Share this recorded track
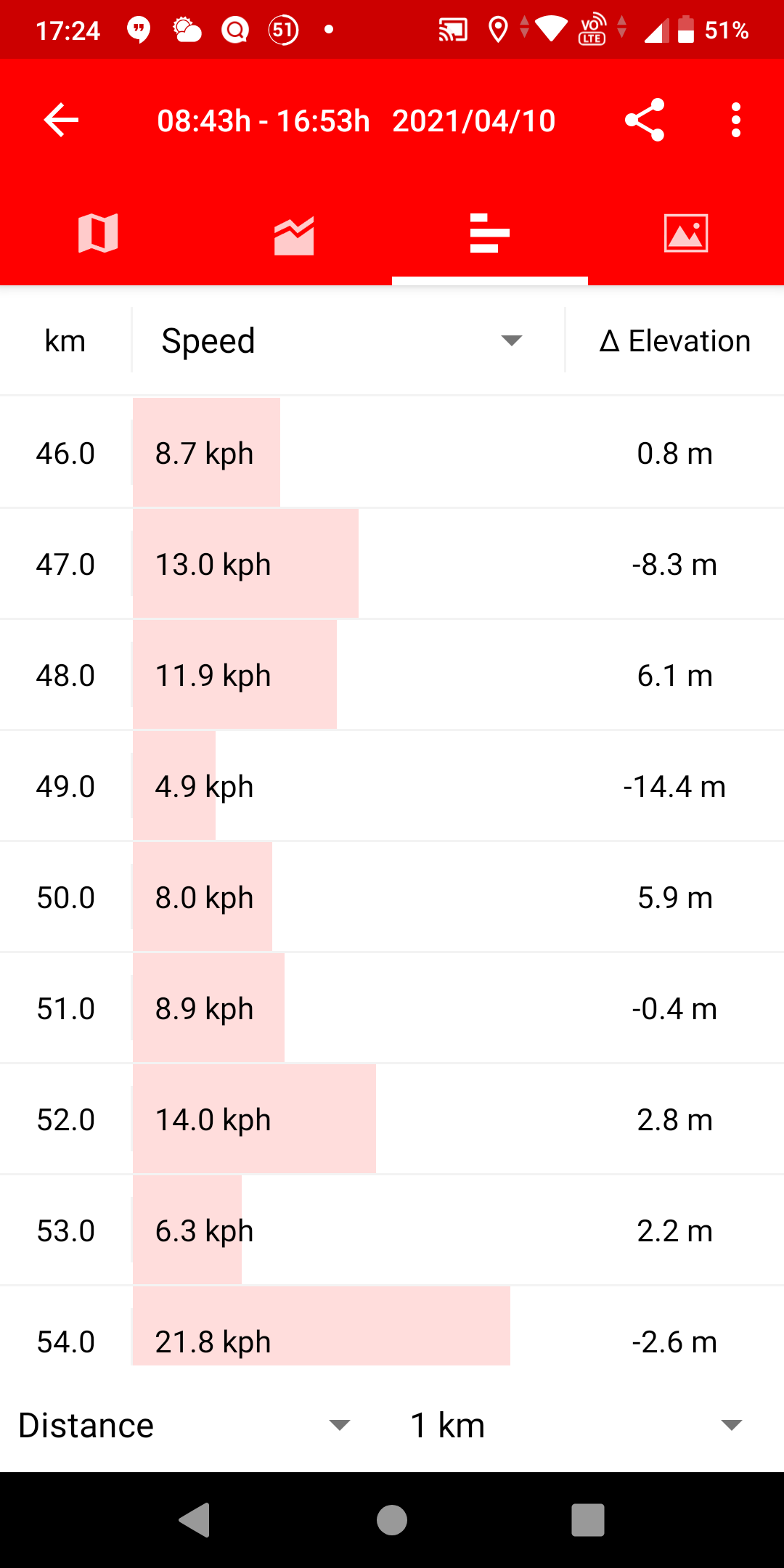This screenshot has width=784, height=1568. click(645, 121)
